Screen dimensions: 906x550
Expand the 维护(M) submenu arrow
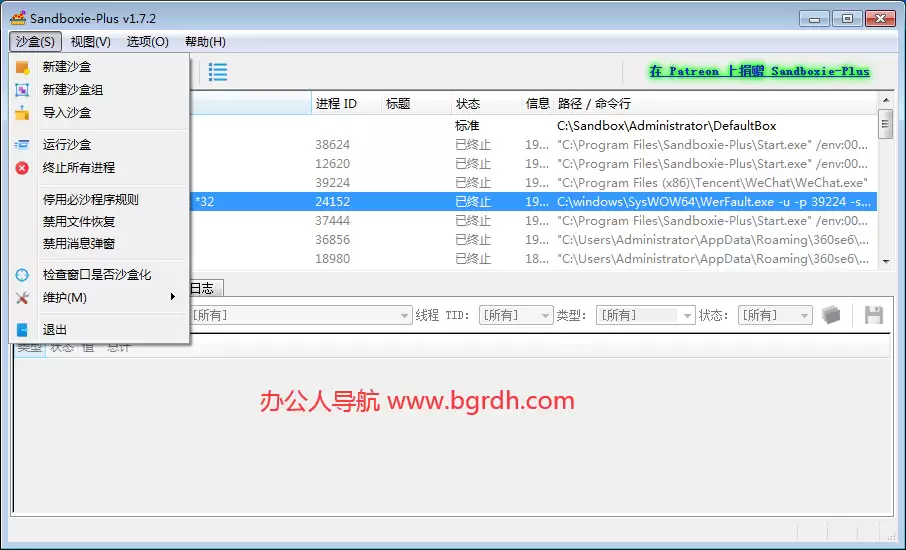click(172, 297)
